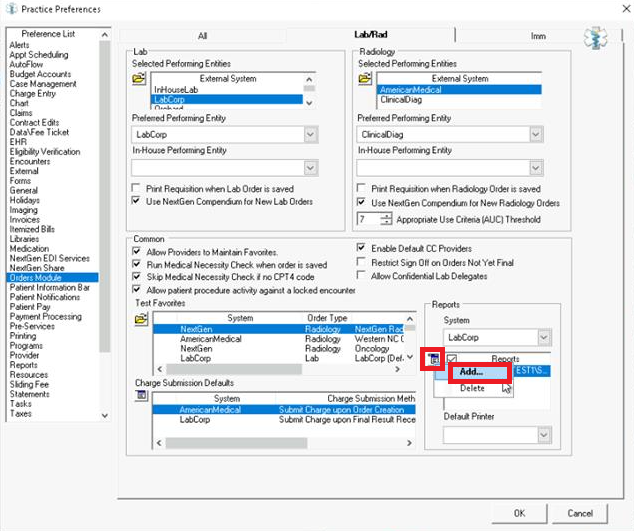Screen dimensions: 634x531
Task: Click the AUC Threshold value field
Action: tap(369, 219)
